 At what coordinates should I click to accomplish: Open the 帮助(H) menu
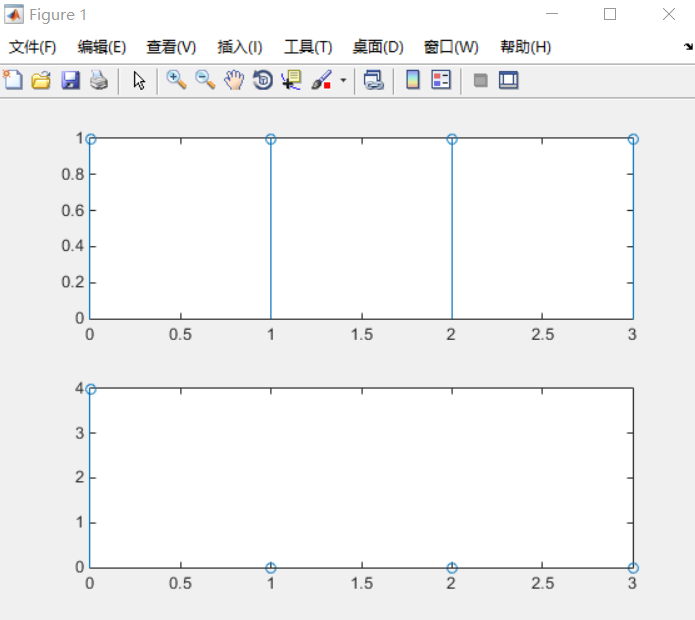click(x=525, y=47)
